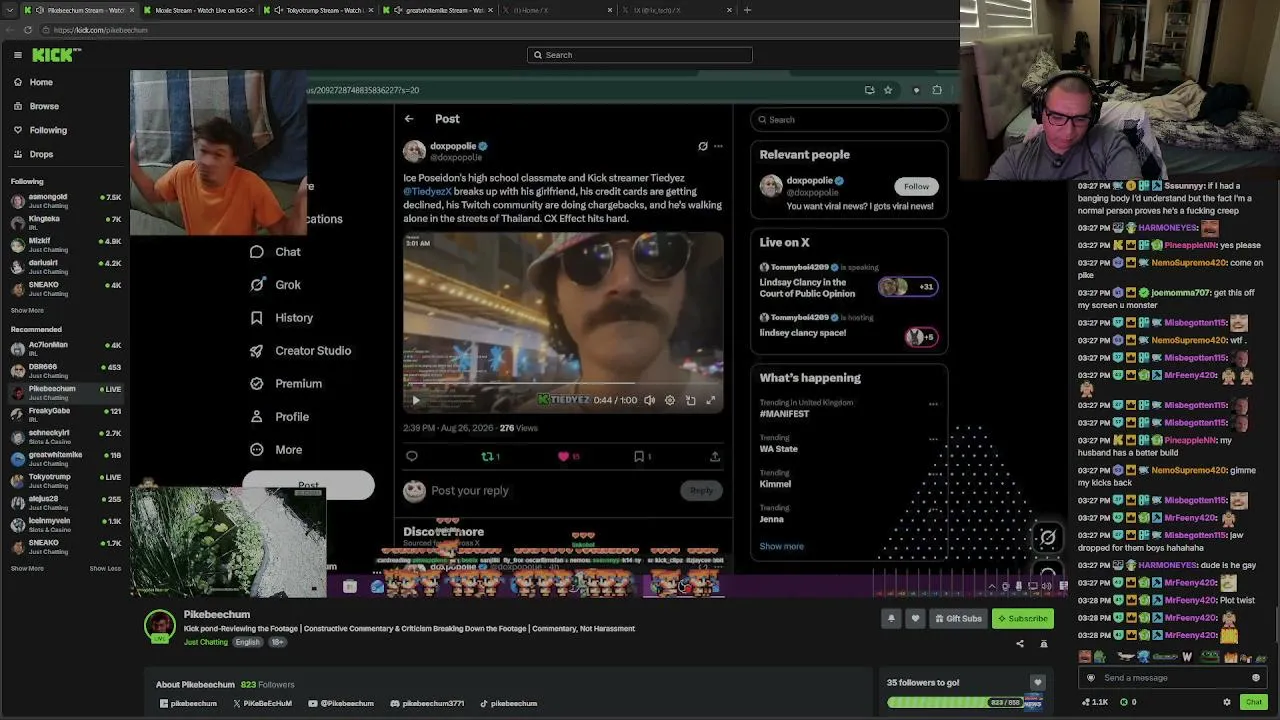Click the Kick search field

click(x=640, y=55)
